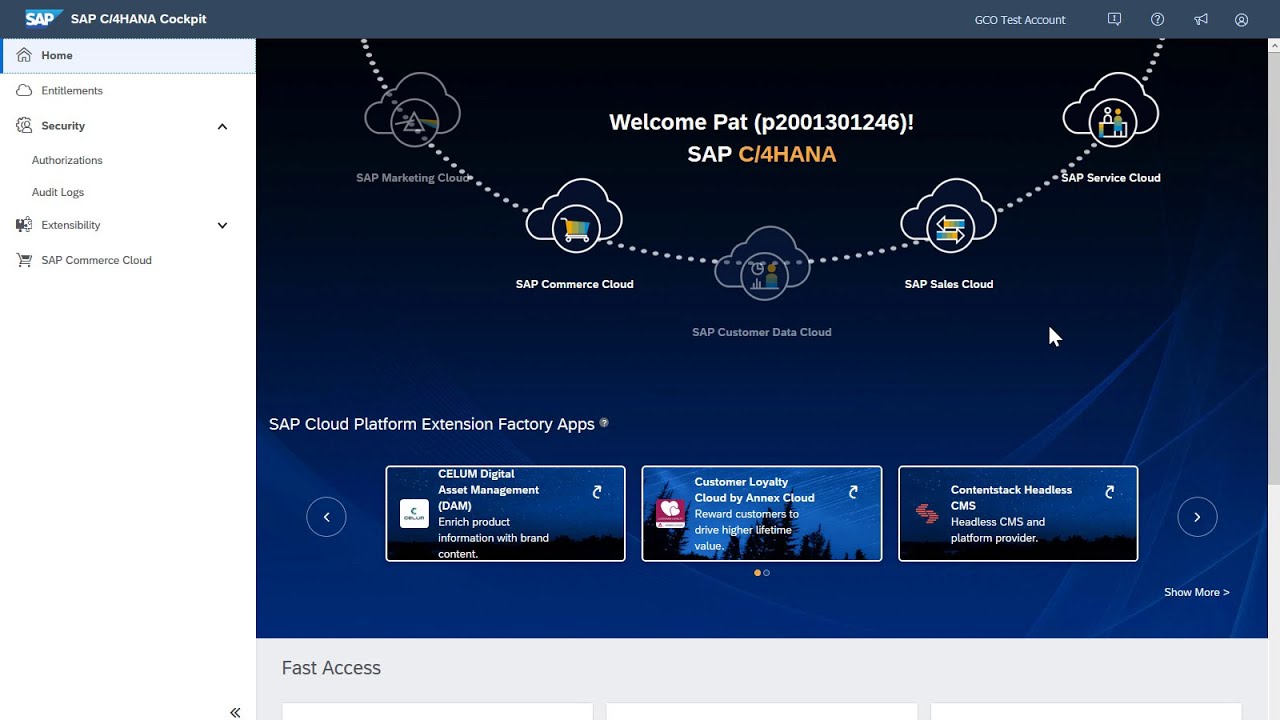1280x720 pixels.
Task: Click the Extensibility label in sidebar
Action: (x=71, y=225)
